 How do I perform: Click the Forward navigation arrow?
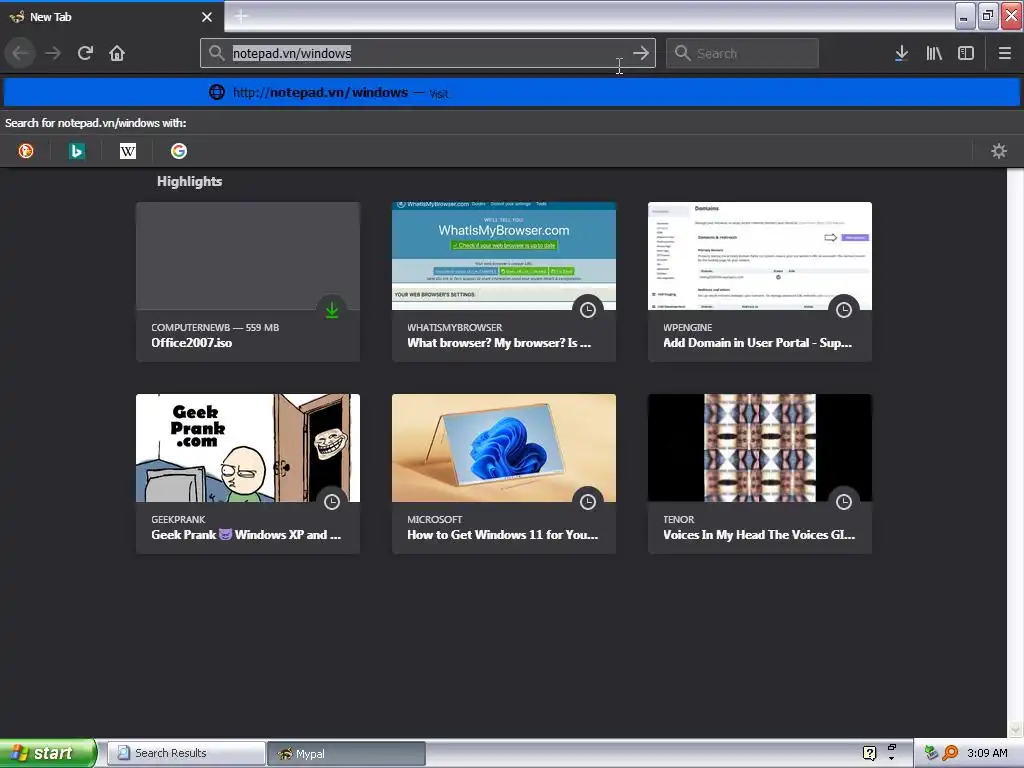click(x=53, y=53)
